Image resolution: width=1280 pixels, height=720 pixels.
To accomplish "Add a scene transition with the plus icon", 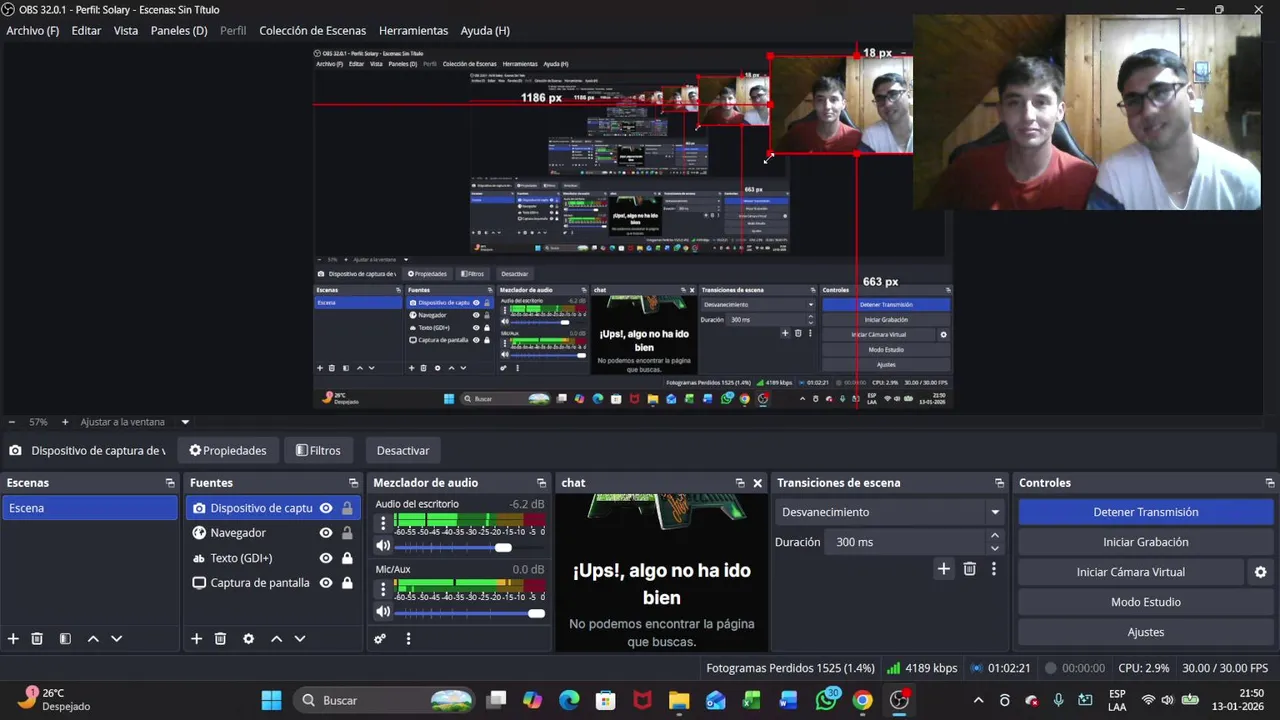I will (943, 568).
